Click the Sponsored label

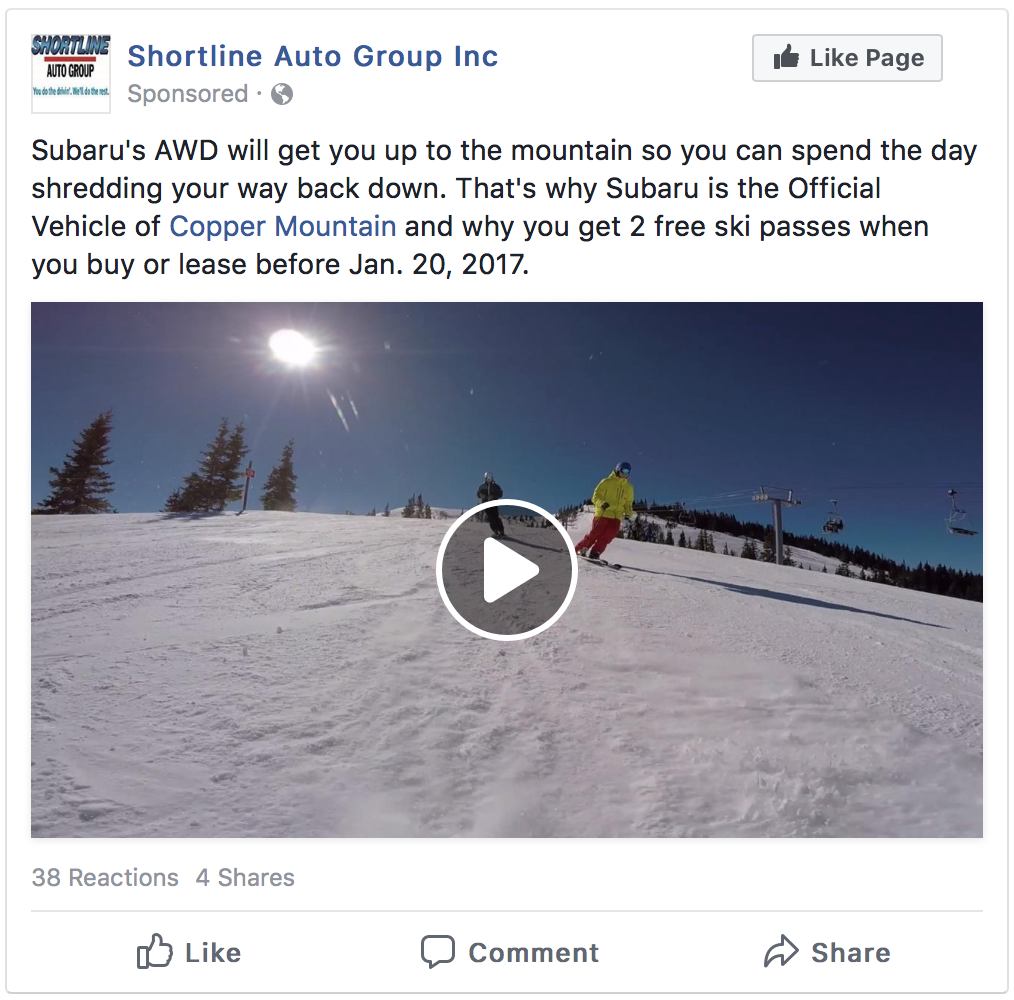pos(187,94)
